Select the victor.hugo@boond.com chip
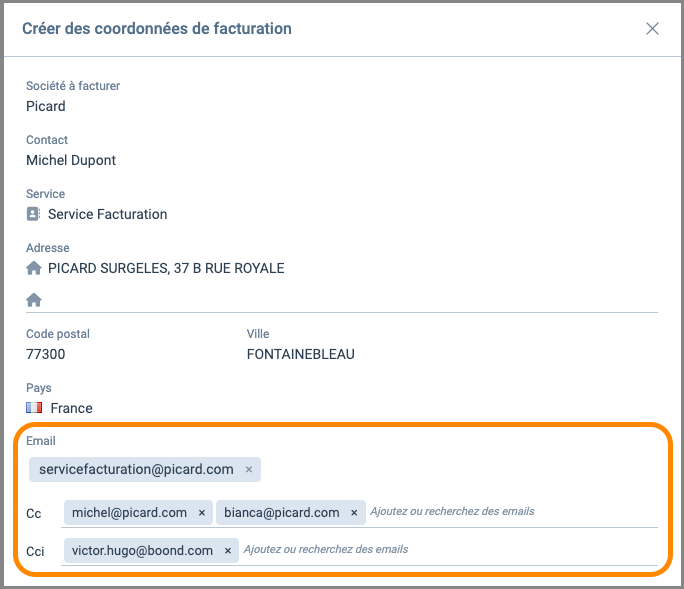684x589 pixels. click(142, 551)
